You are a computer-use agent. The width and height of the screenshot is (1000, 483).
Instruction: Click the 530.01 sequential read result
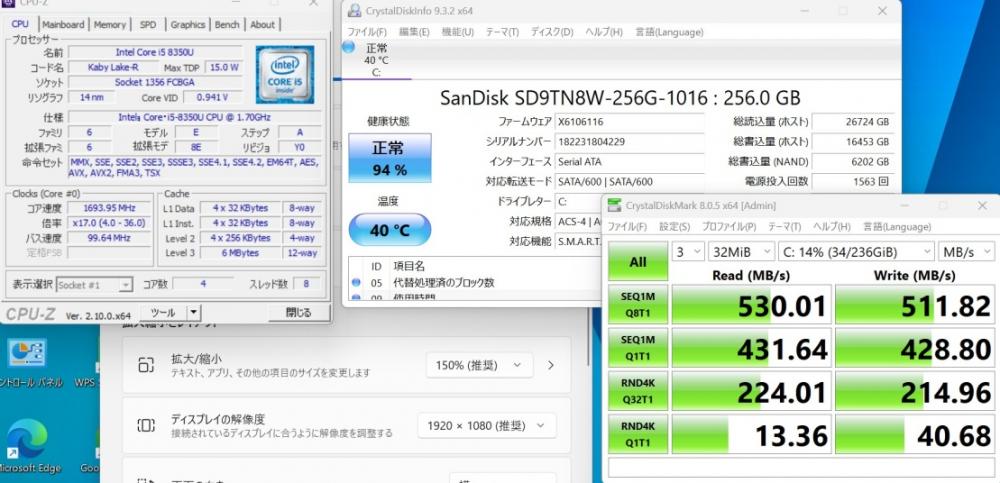(x=752, y=305)
